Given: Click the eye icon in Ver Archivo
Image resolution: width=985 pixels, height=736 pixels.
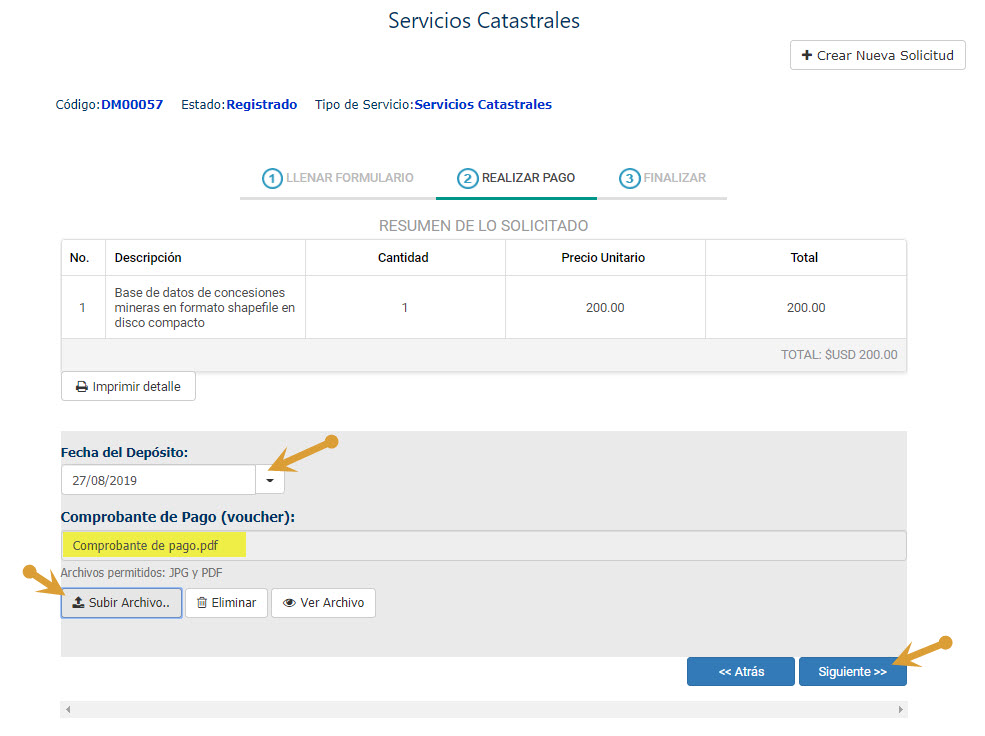Looking at the screenshot, I should pyautogui.click(x=289, y=603).
